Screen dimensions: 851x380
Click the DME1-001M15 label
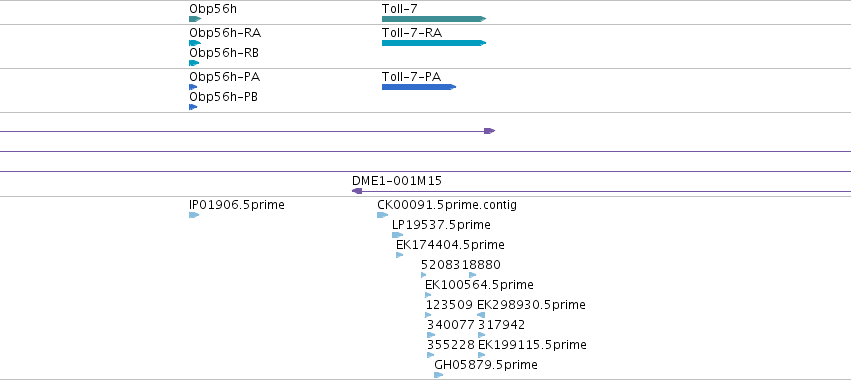click(x=397, y=181)
